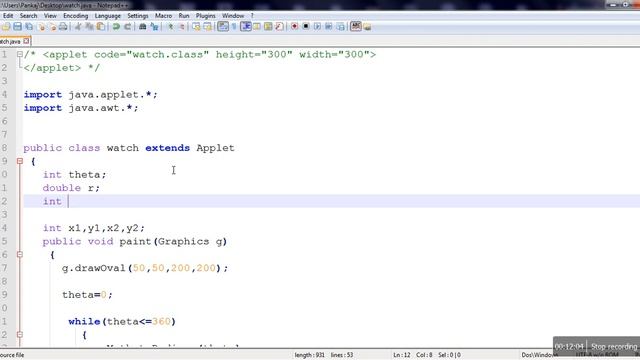This screenshot has height=360, width=640.
Task: Start macro recording with red Record icon
Action: pos(294,27)
